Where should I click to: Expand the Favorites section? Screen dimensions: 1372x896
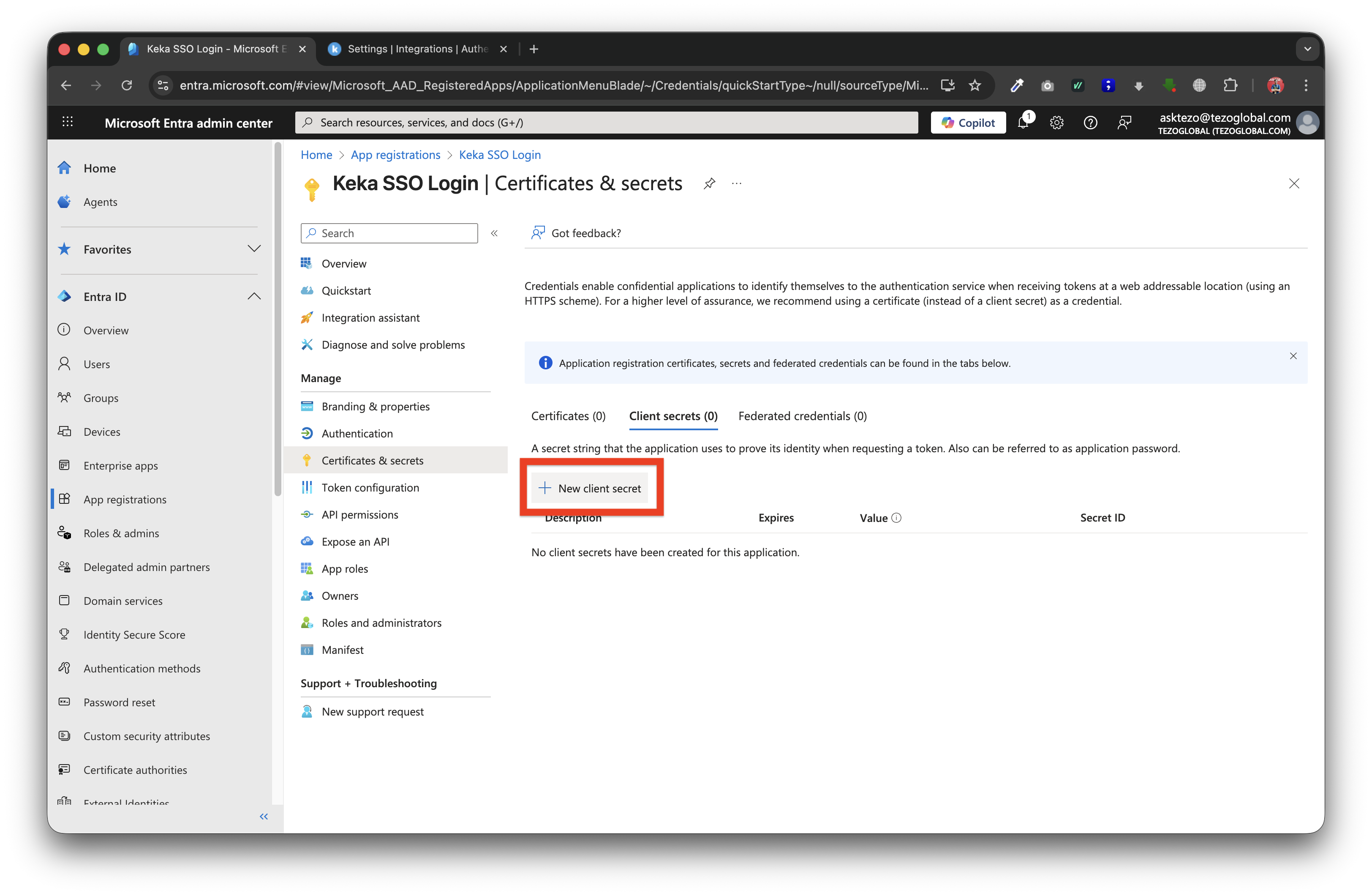[x=253, y=249]
